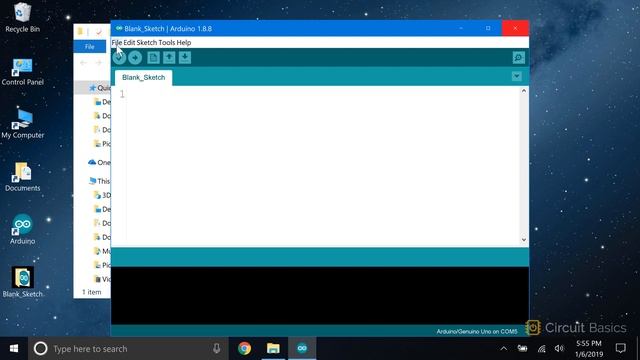This screenshot has height=360, width=640.
Task: Click the editor scrollbar up arrow
Action: [524, 91]
